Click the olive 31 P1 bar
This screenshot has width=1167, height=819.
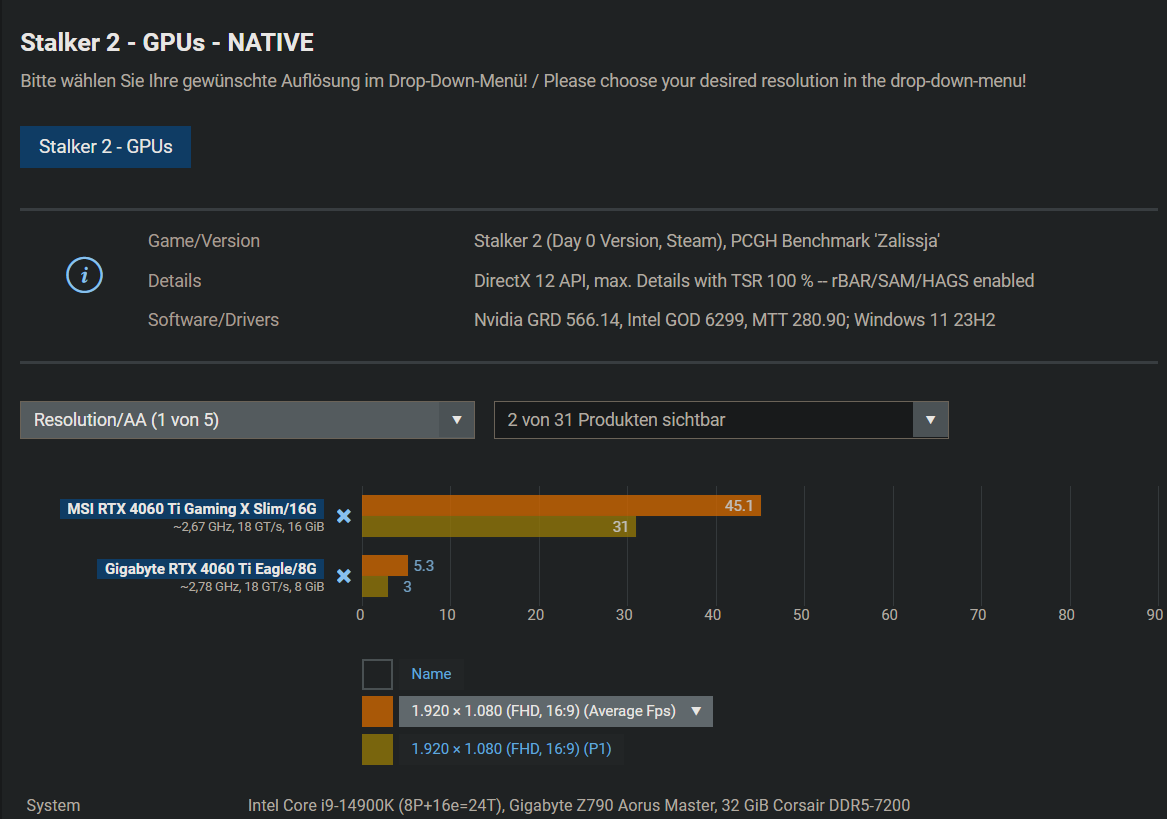pyautogui.click(x=498, y=527)
